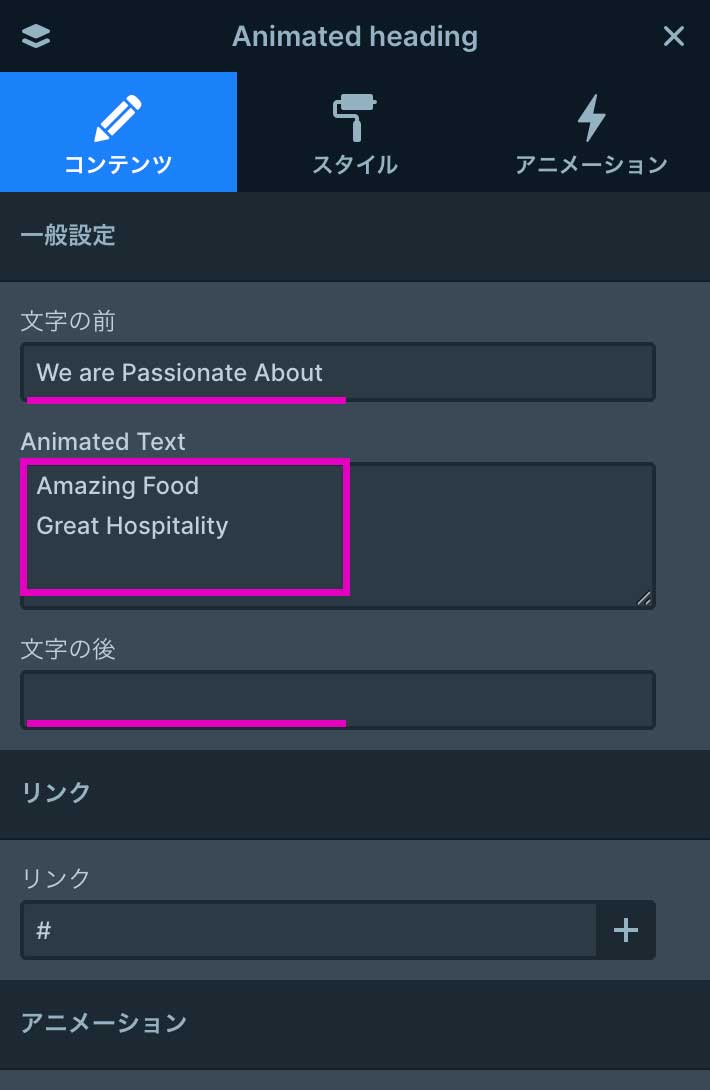The width and height of the screenshot is (710, 1090).
Task: Expand the アニメーション section at bottom
Action: coord(104,1023)
